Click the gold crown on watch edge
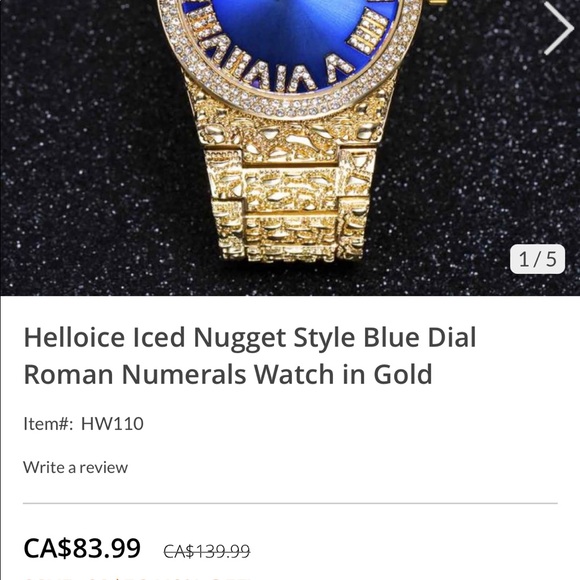 click(x=438, y=2)
